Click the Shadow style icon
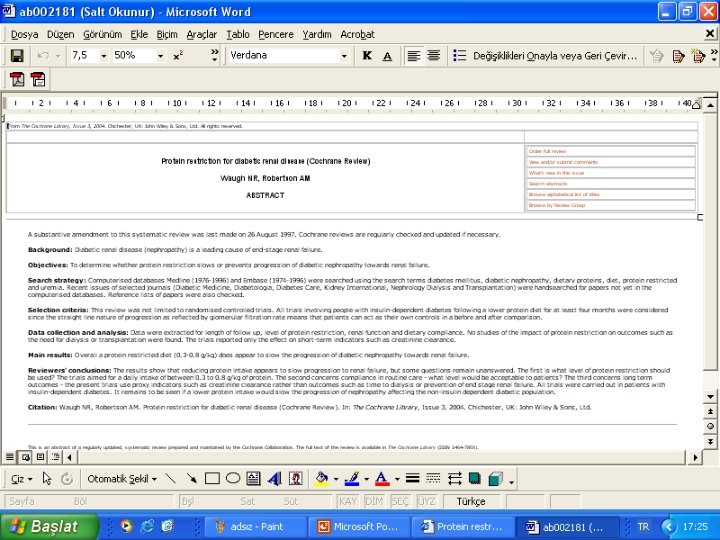 coord(475,478)
